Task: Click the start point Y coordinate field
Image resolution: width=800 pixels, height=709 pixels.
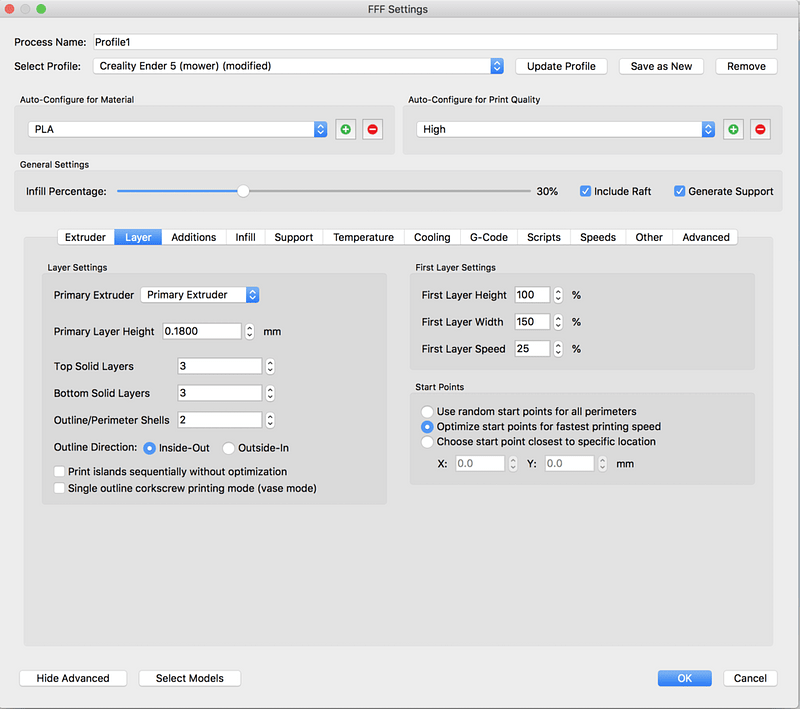Action: [x=569, y=464]
